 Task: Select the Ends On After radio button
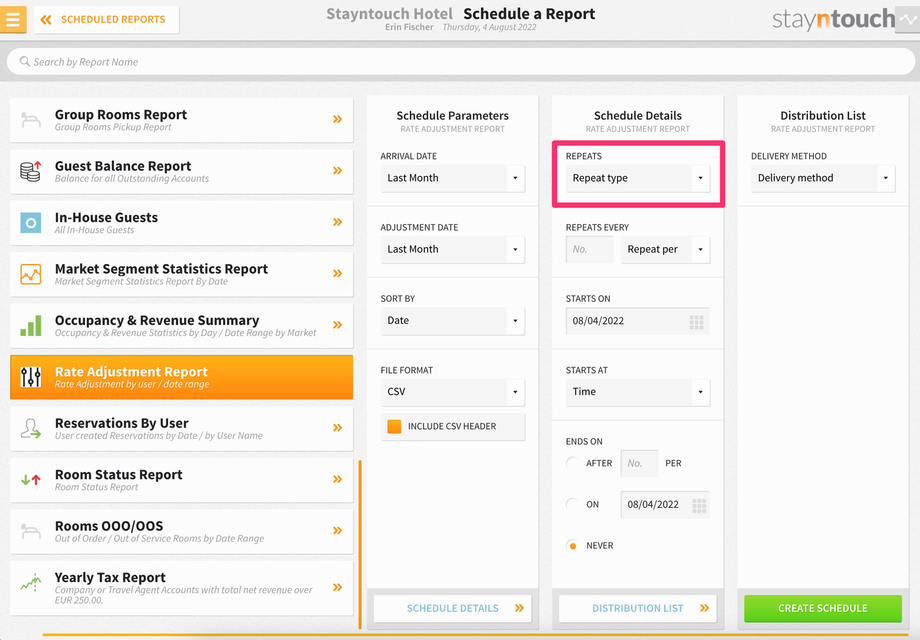[x=572, y=463]
